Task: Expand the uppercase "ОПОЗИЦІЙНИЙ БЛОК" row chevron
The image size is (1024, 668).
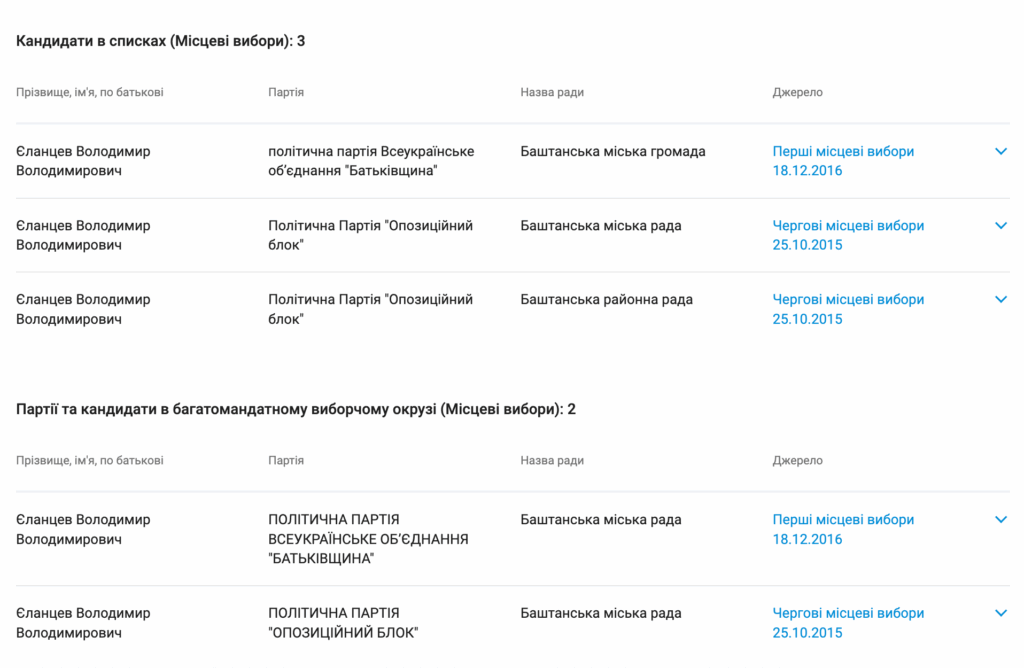Action: (x=1001, y=613)
